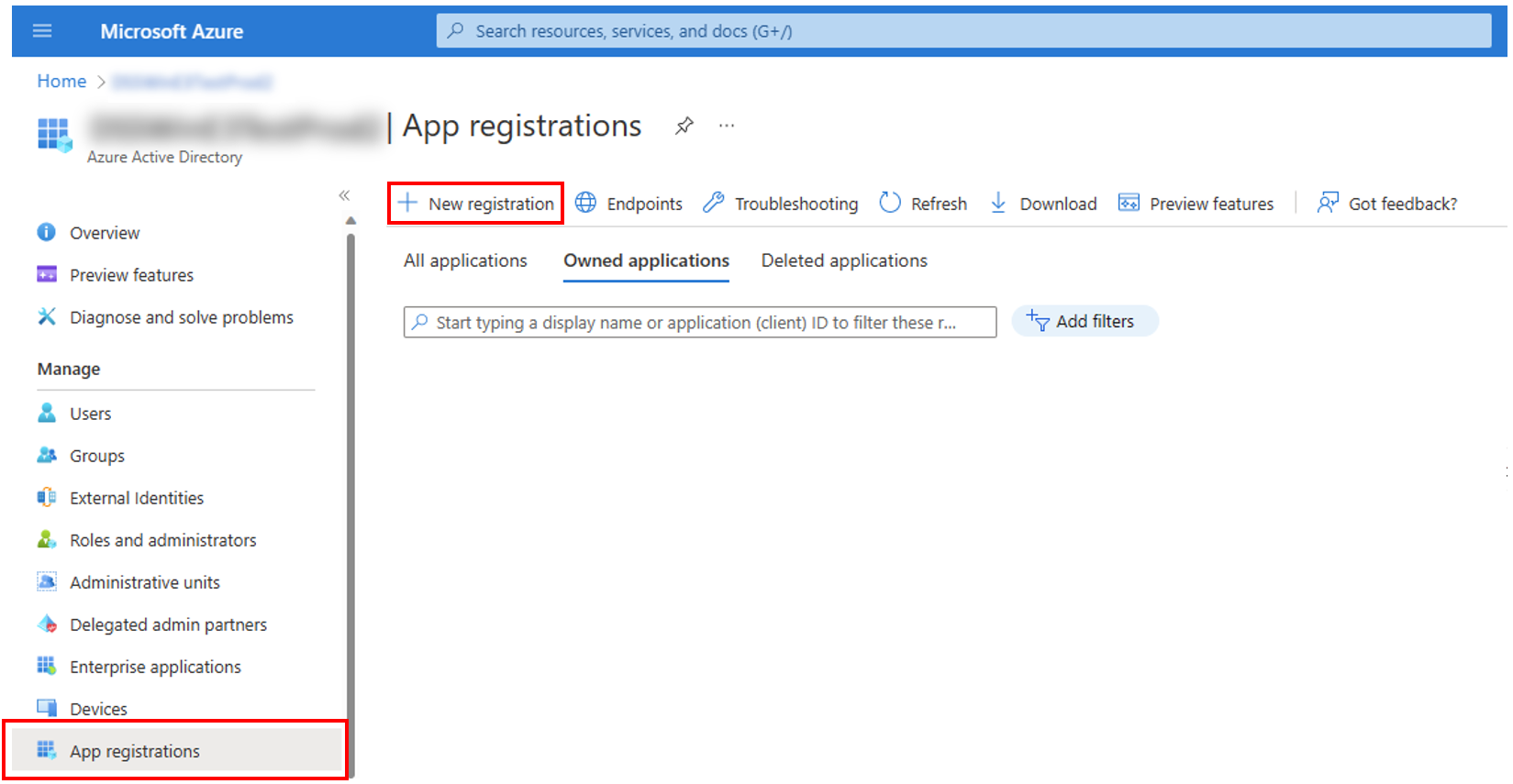Click the Manage section heading

(69, 369)
